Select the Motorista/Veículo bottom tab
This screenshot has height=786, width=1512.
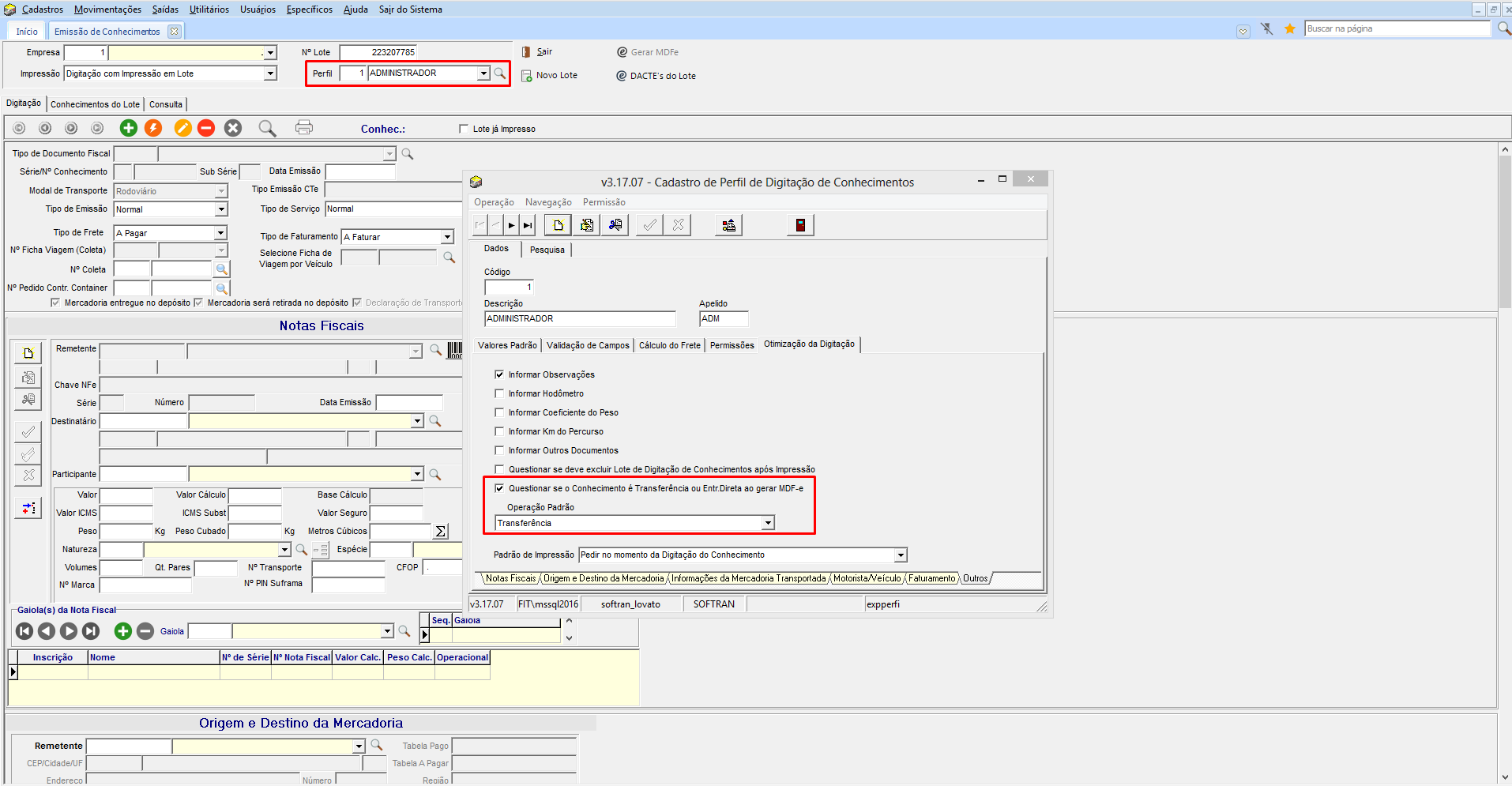[867, 578]
